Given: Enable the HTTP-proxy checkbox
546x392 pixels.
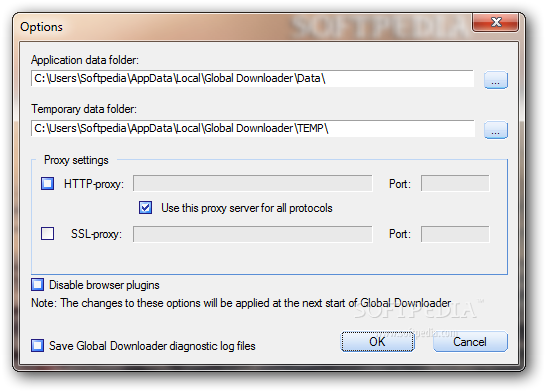Looking at the screenshot, I should pos(47,183).
